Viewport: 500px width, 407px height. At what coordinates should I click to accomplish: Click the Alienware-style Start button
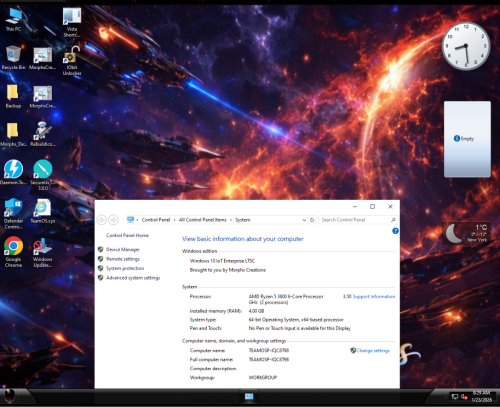(9, 397)
